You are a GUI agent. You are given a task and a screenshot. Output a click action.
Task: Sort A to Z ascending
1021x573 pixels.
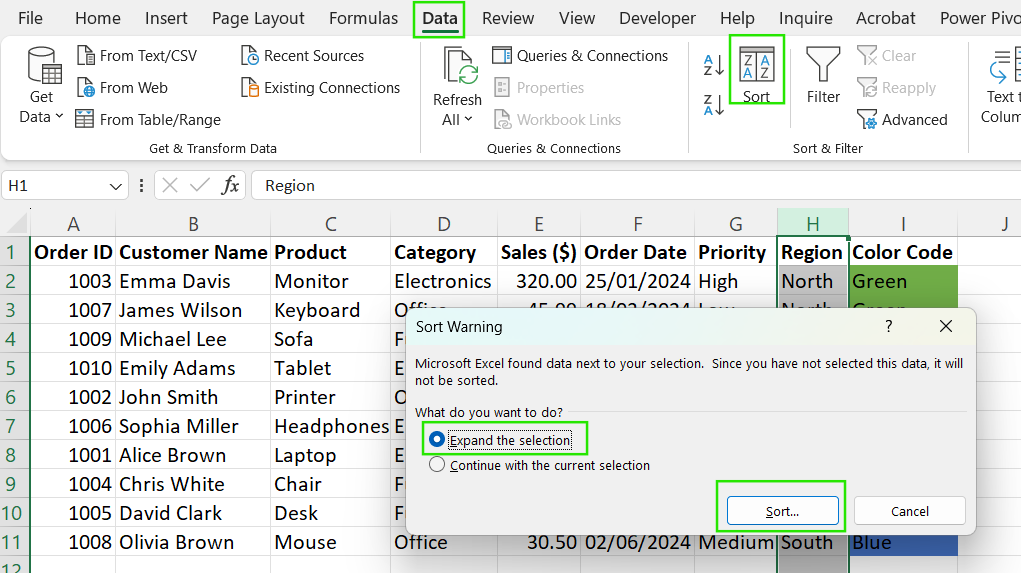pyautogui.click(x=714, y=65)
